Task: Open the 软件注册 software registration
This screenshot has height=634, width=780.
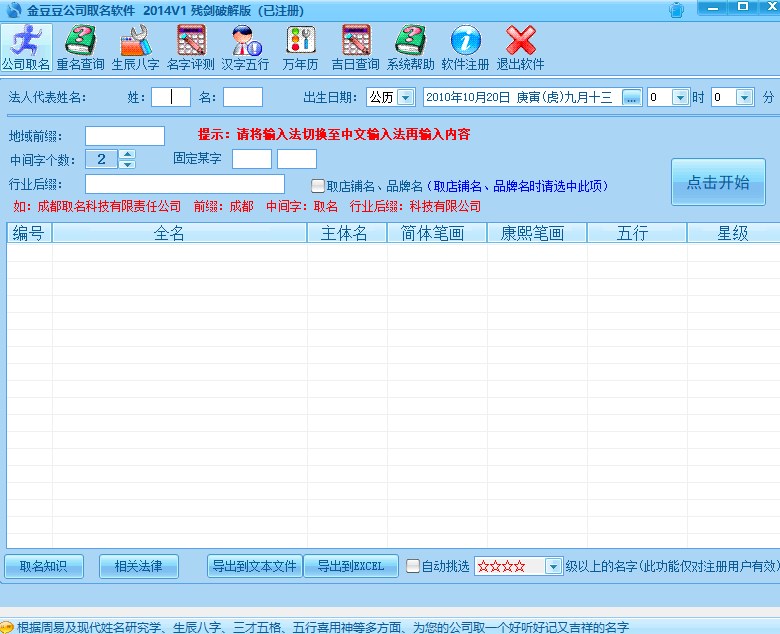Action: coord(465,47)
